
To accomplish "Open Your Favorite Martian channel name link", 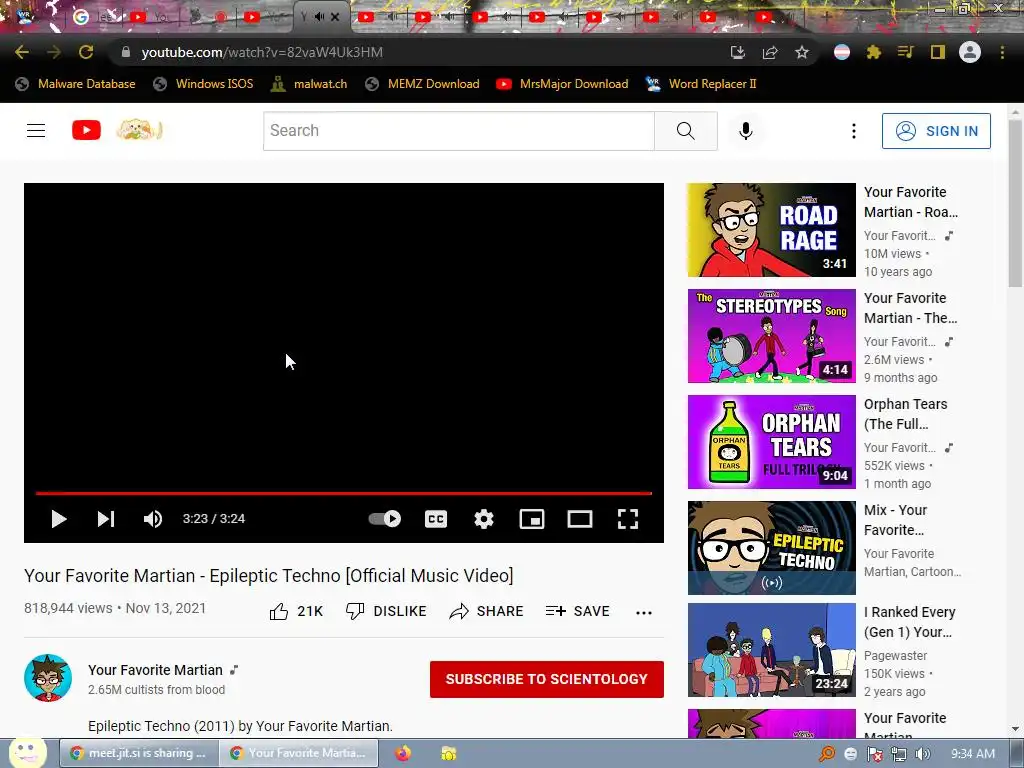I will click(x=155, y=670).
